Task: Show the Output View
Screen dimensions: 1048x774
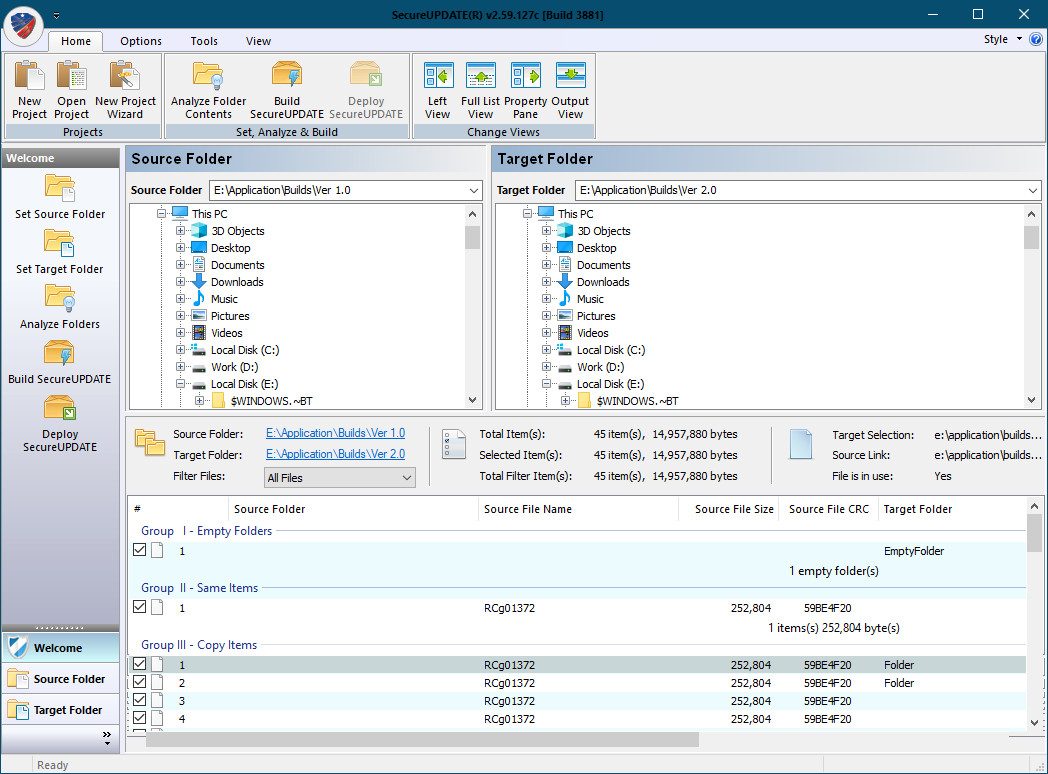Action: click(570, 90)
